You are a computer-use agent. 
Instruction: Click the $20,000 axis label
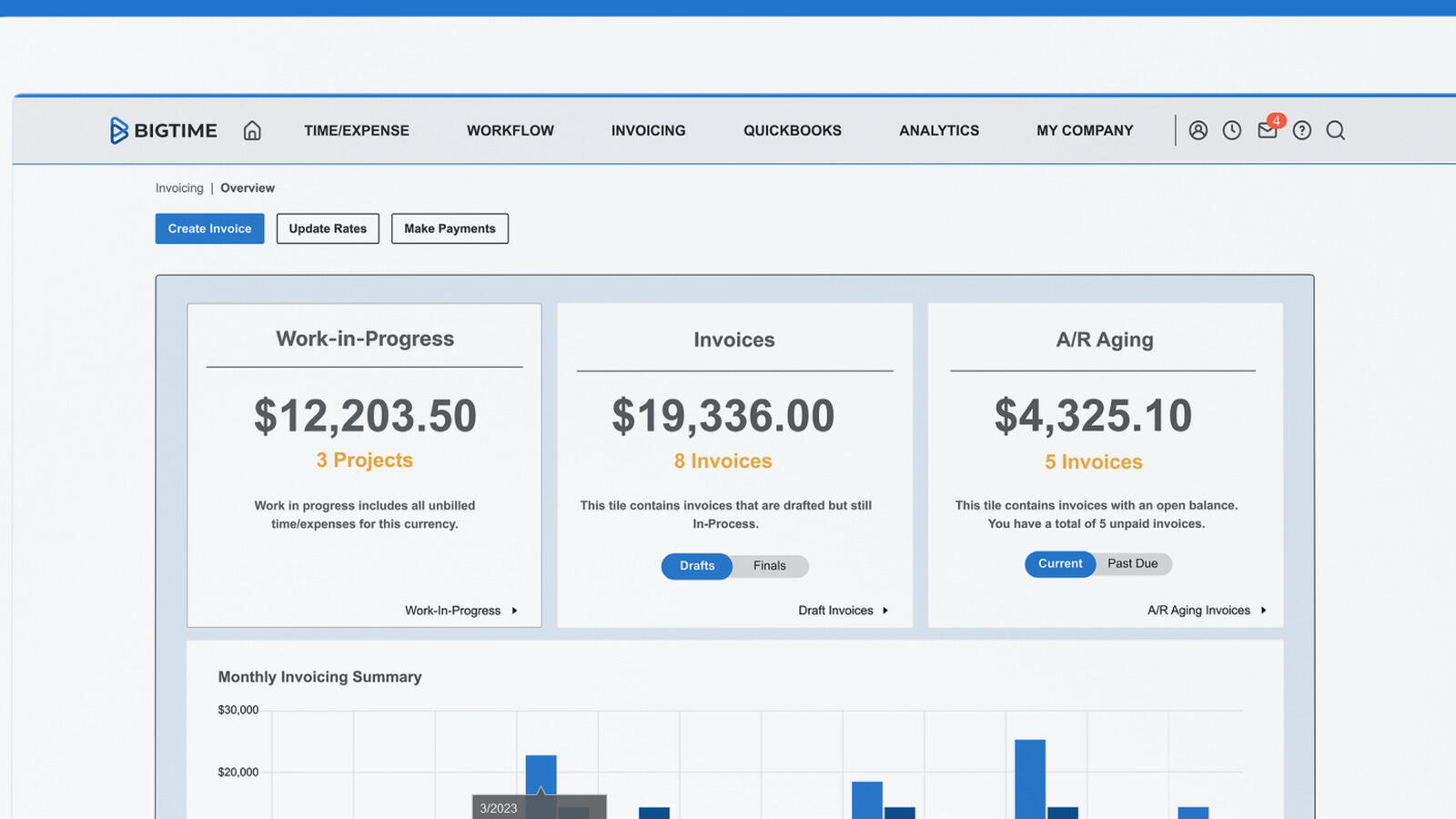(x=238, y=773)
